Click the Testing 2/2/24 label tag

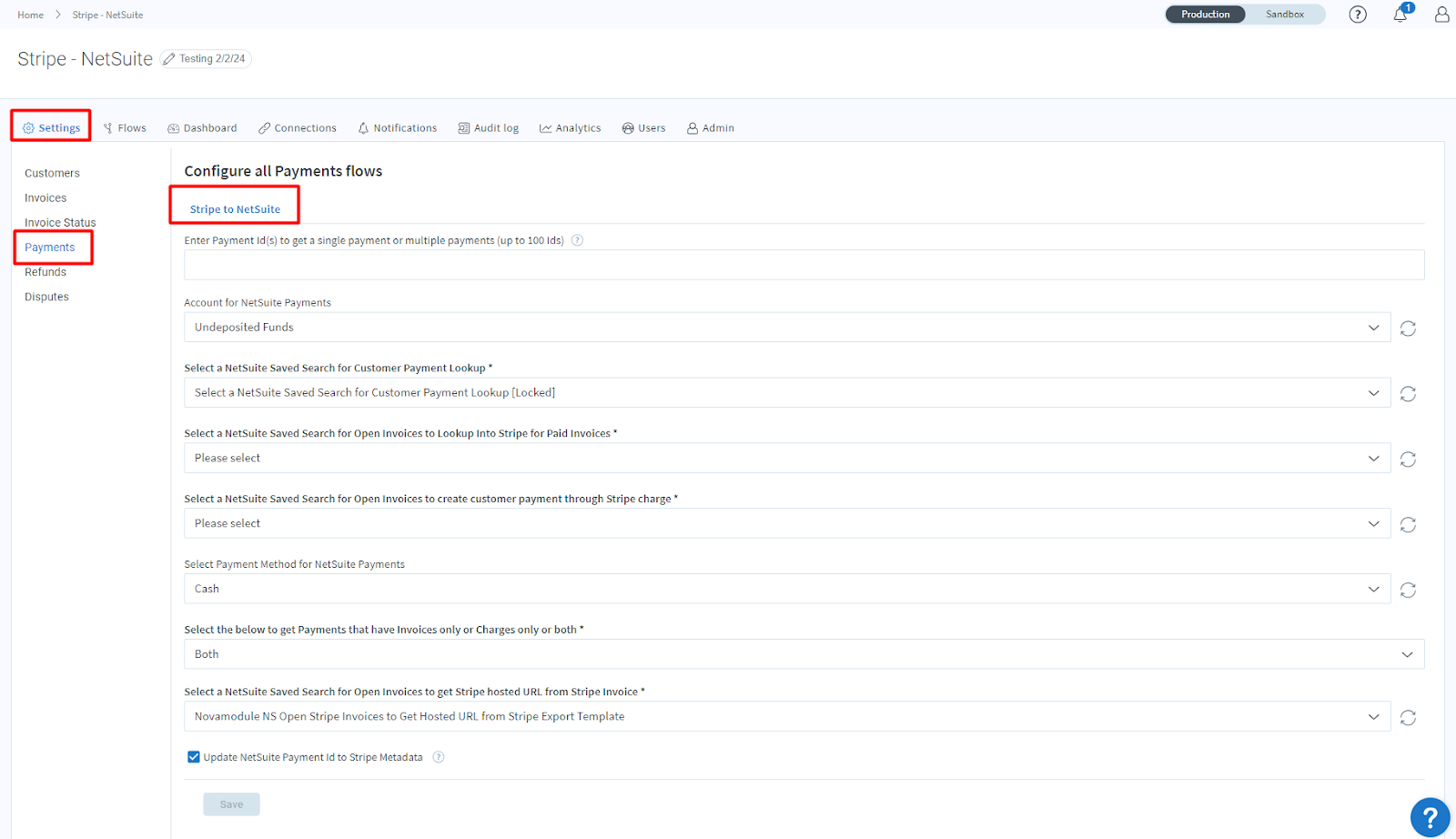(206, 59)
